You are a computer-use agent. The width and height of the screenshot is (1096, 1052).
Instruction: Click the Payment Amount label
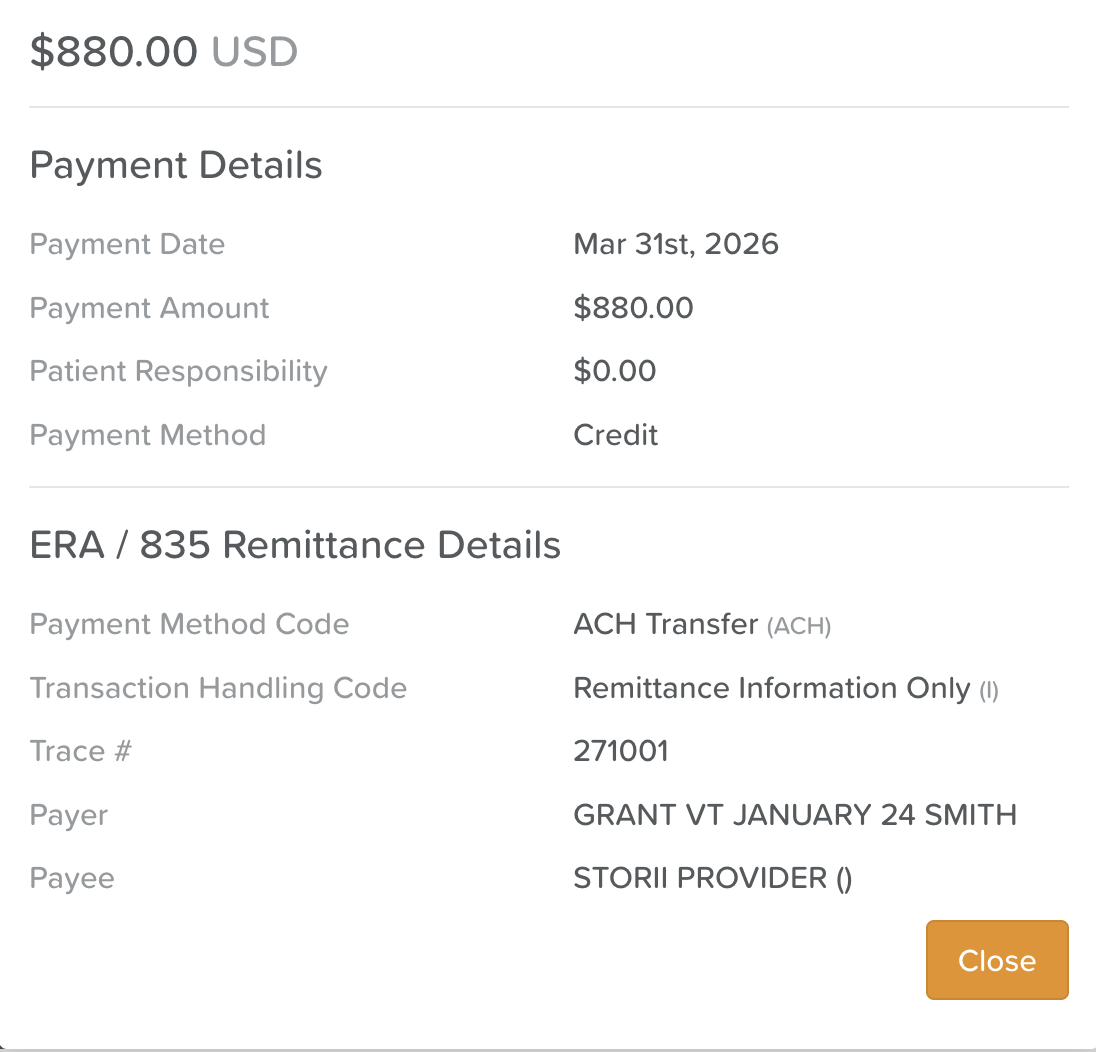click(x=149, y=308)
